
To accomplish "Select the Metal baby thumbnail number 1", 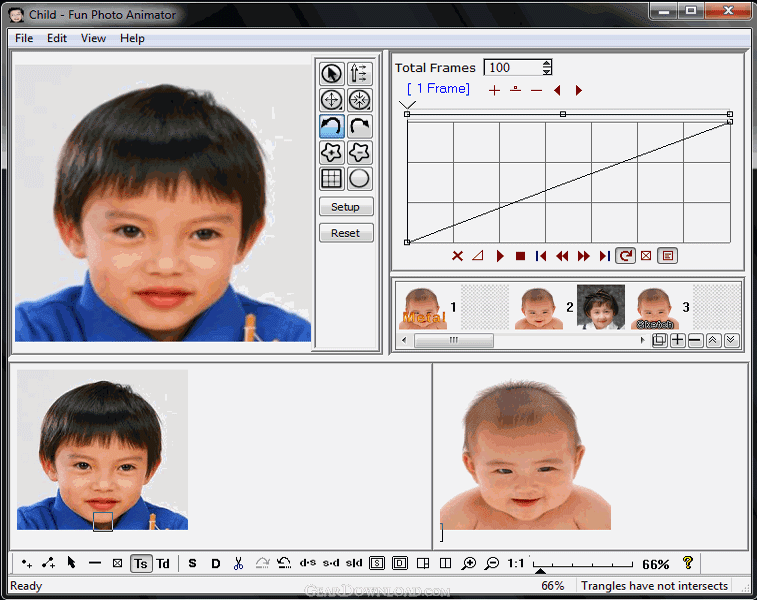I will [x=423, y=307].
